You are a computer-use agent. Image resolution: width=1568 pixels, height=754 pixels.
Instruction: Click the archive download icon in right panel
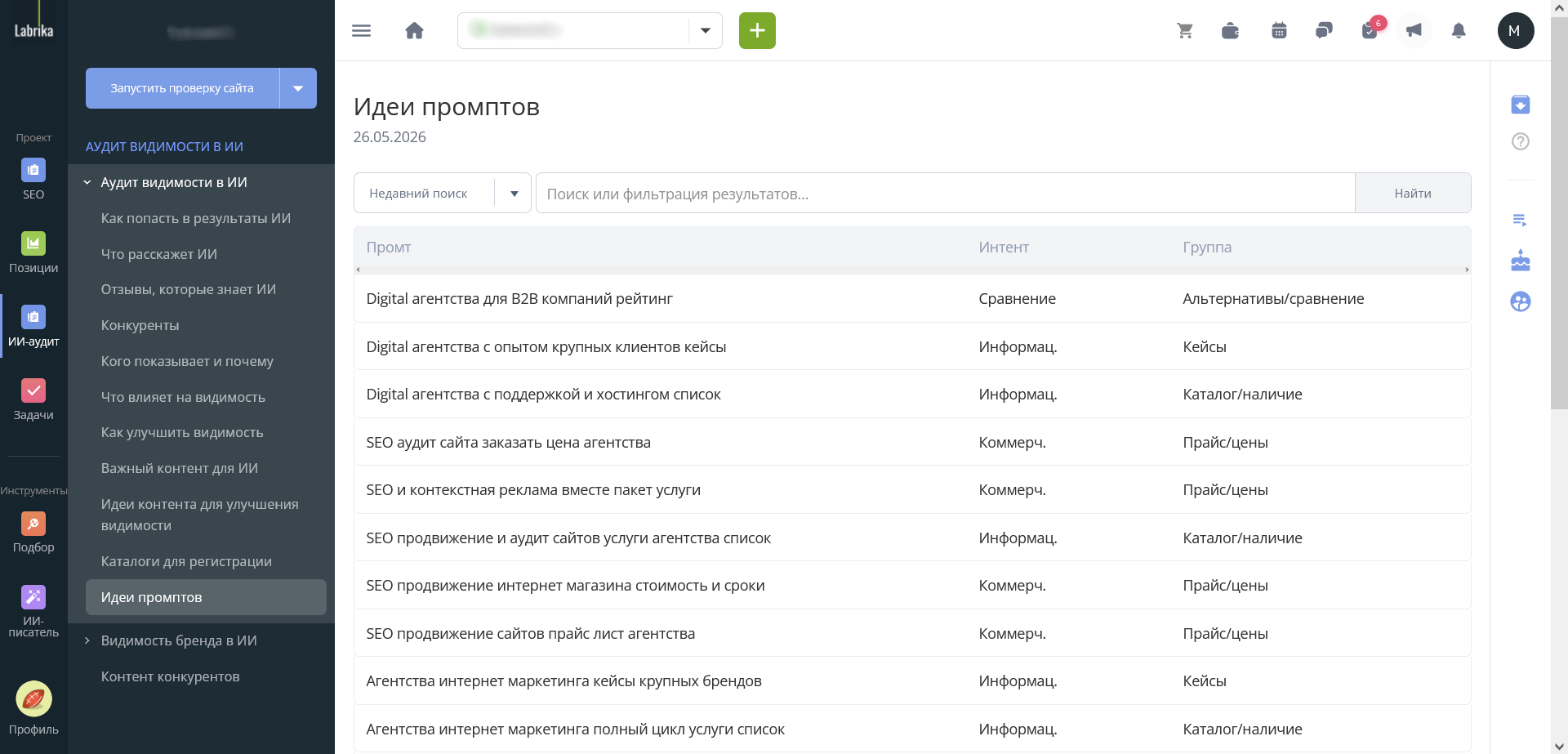1520,105
